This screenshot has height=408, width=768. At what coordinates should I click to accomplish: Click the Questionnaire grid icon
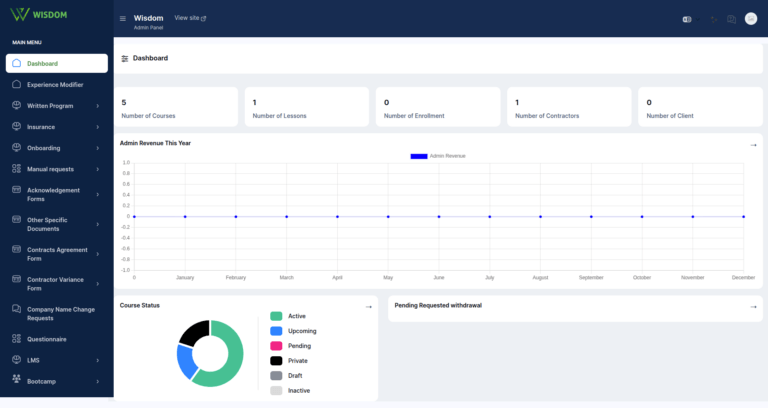pos(17,338)
